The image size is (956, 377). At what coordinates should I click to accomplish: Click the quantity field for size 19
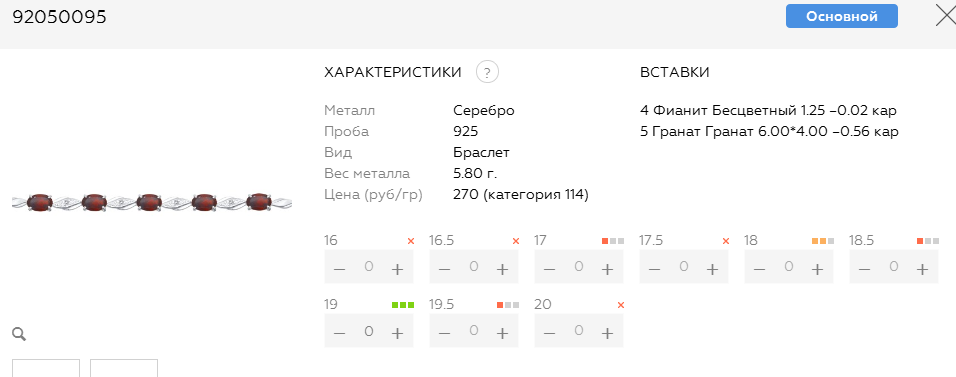click(368, 331)
